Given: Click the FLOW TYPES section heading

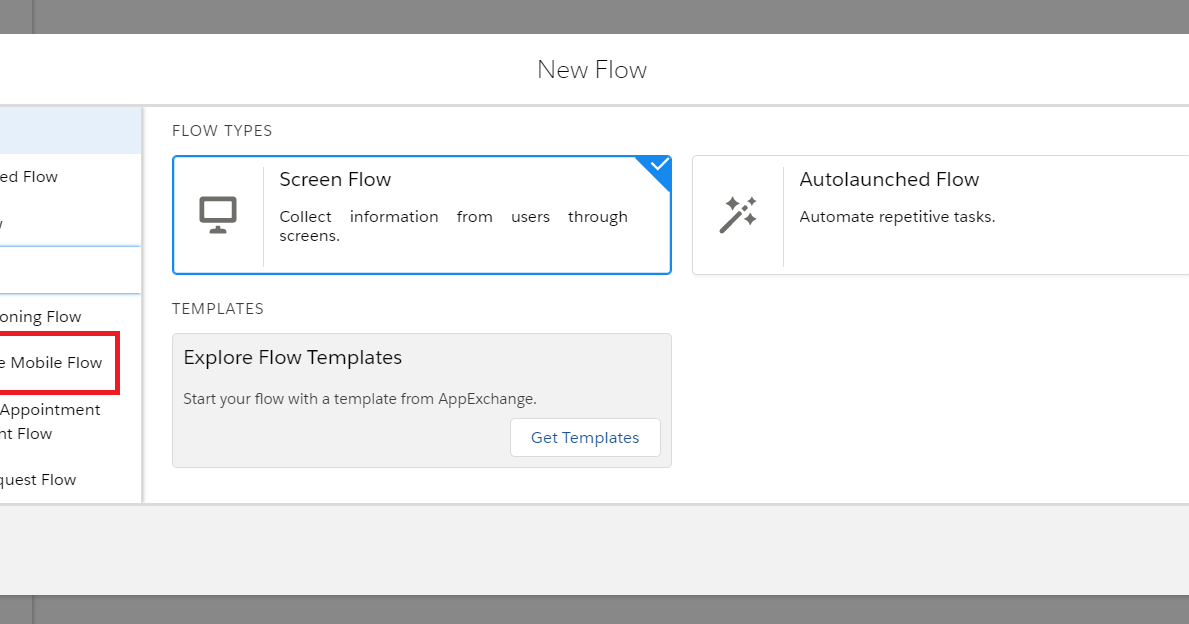Looking at the screenshot, I should [x=222, y=131].
